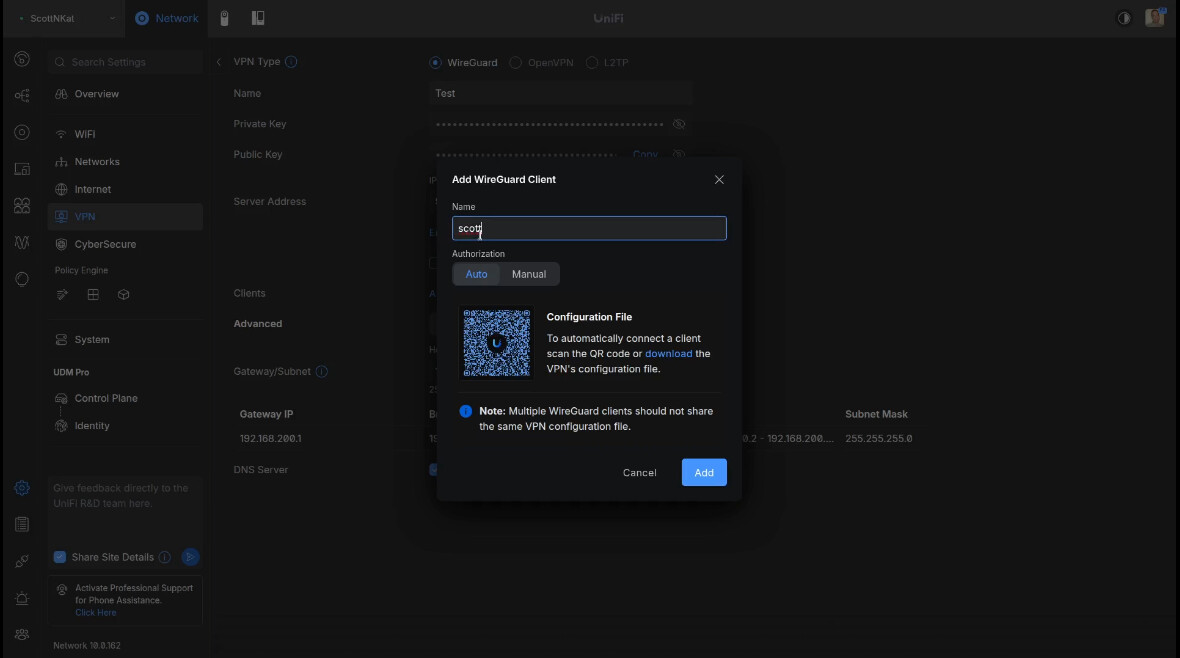
Task: Click the VPN Type info icon
Action: pos(291,61)
